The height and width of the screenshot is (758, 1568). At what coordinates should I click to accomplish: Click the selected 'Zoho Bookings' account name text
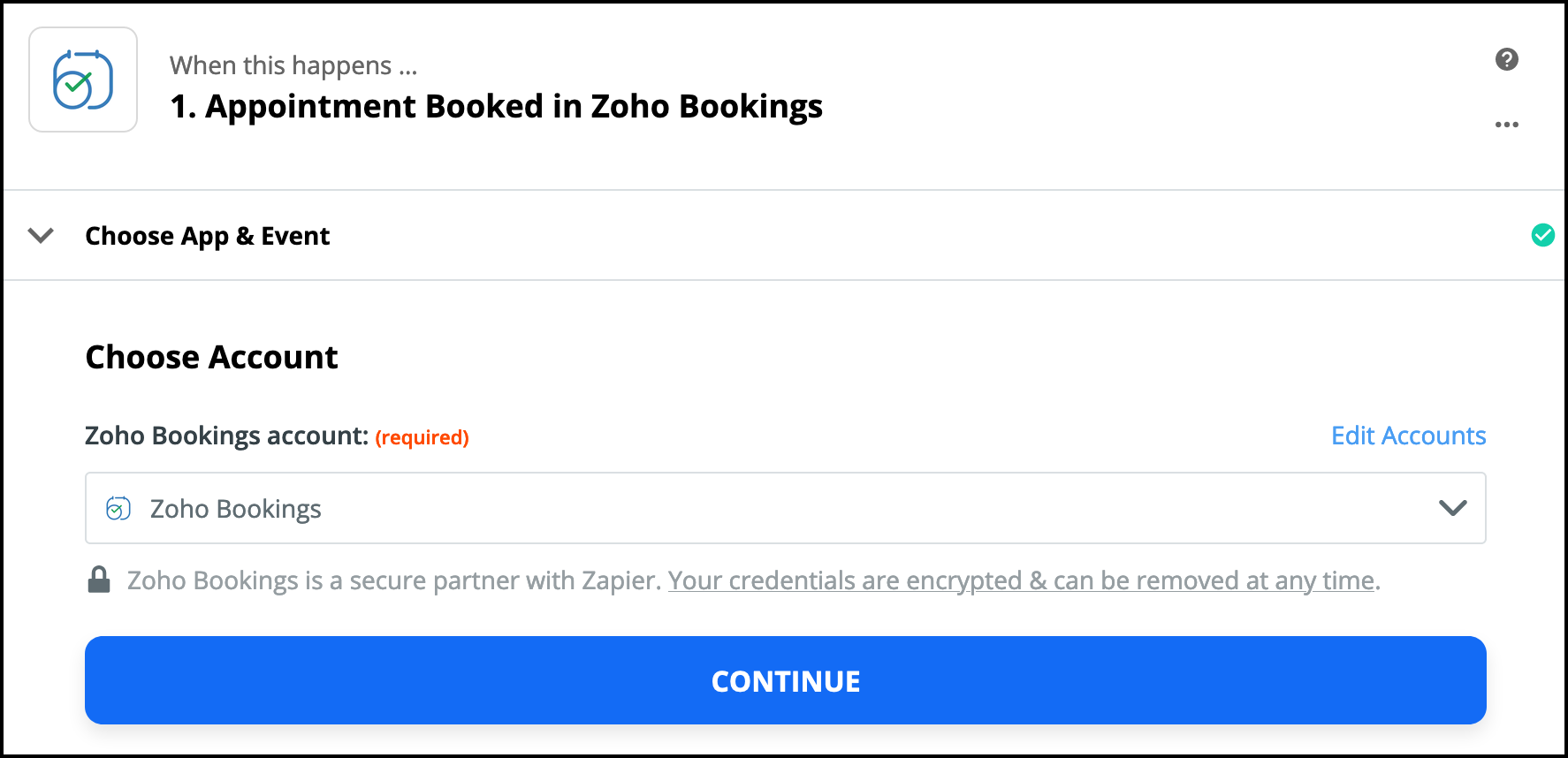click(x=235, y=509)
